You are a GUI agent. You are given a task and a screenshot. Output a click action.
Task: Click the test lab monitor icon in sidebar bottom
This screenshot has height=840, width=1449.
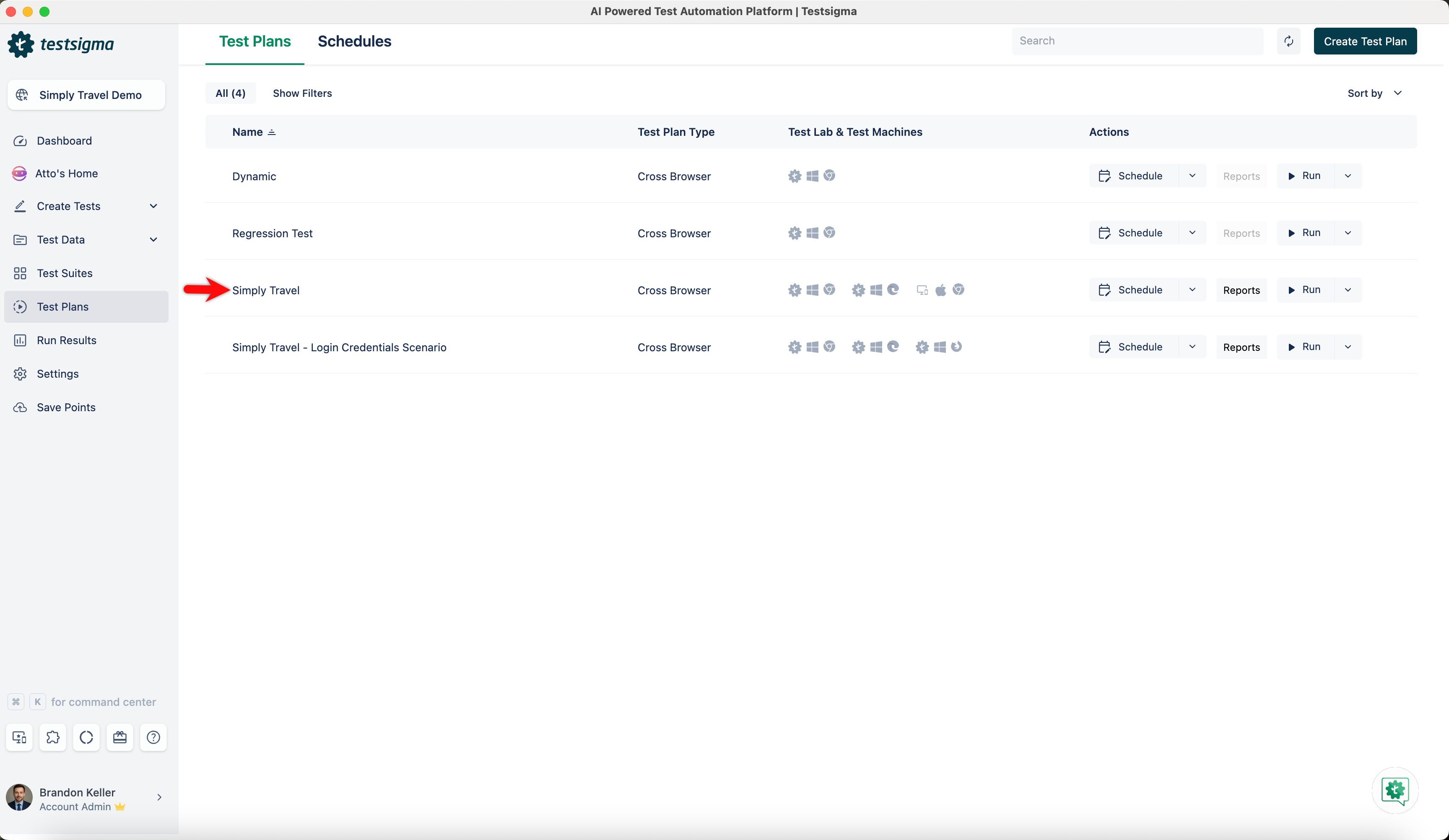click(x=19, y=737)
